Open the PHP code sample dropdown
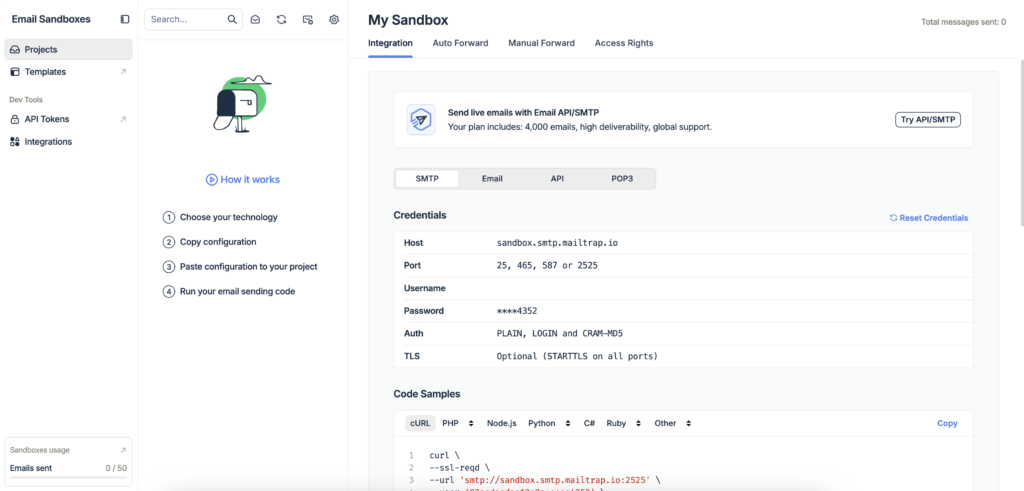Viewport: 1024px width, 491px height. tap(457, 423)
